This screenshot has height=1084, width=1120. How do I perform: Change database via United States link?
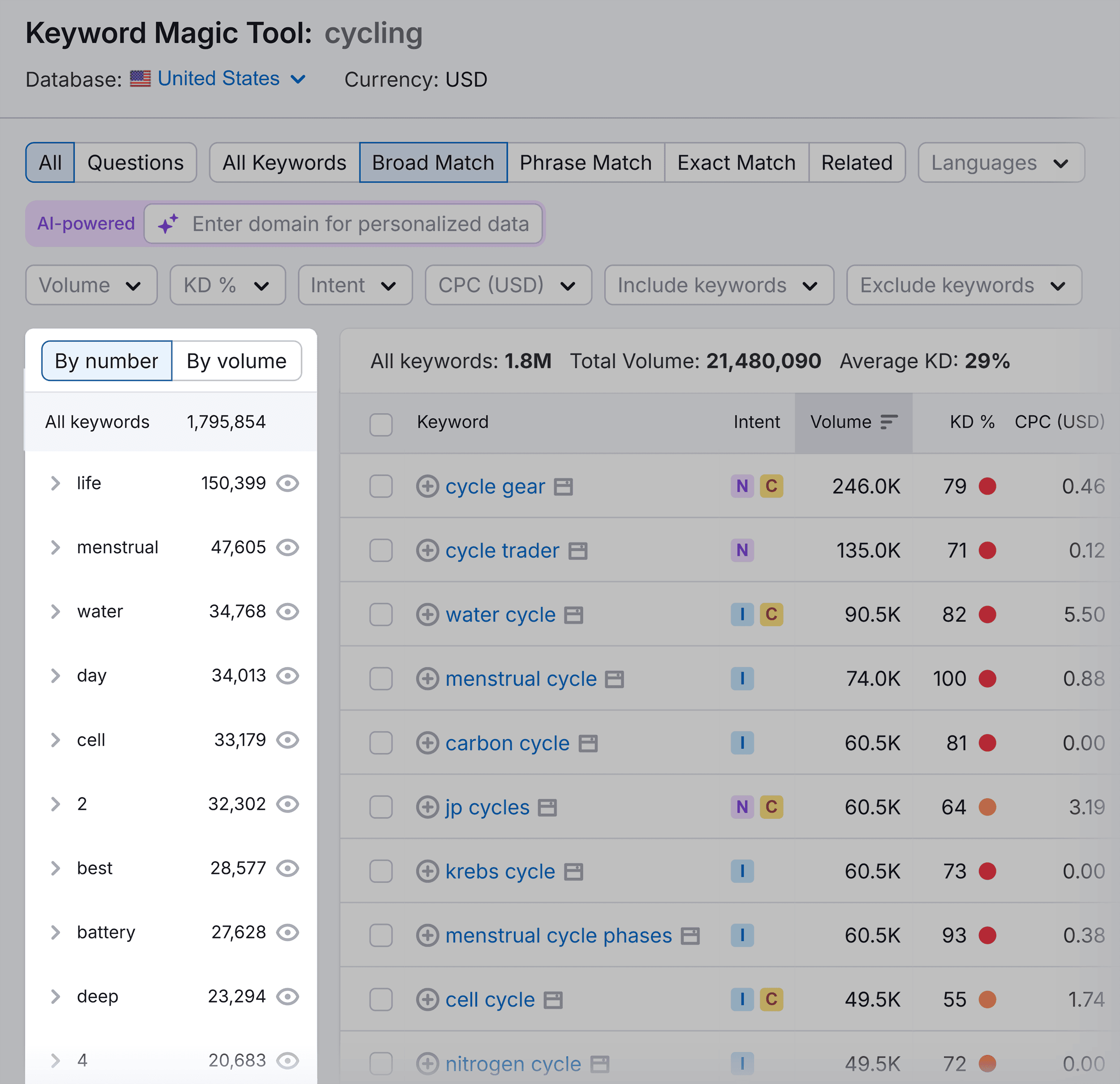coord(232,78)
